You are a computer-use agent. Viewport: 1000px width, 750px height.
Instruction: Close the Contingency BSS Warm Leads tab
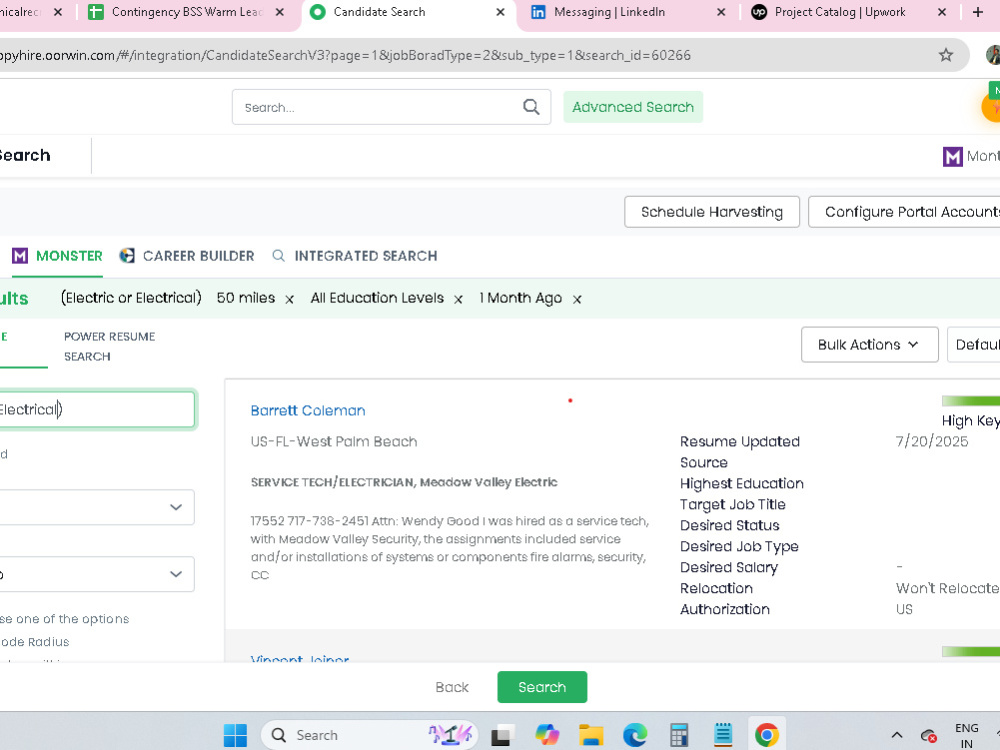(x=280, y=12)
